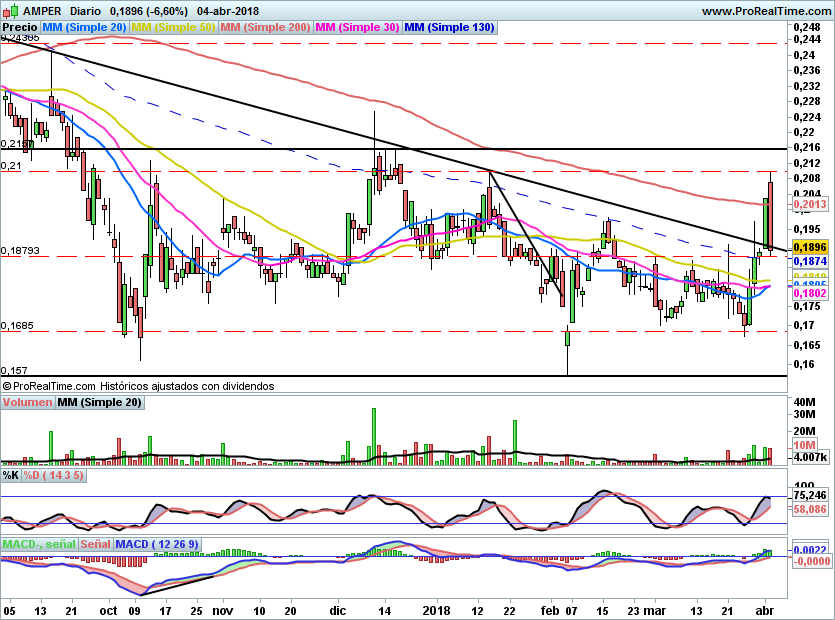Open the MM (Simple 20) blue label
This screenshot has width=835, height=620.
pos(84,27)
